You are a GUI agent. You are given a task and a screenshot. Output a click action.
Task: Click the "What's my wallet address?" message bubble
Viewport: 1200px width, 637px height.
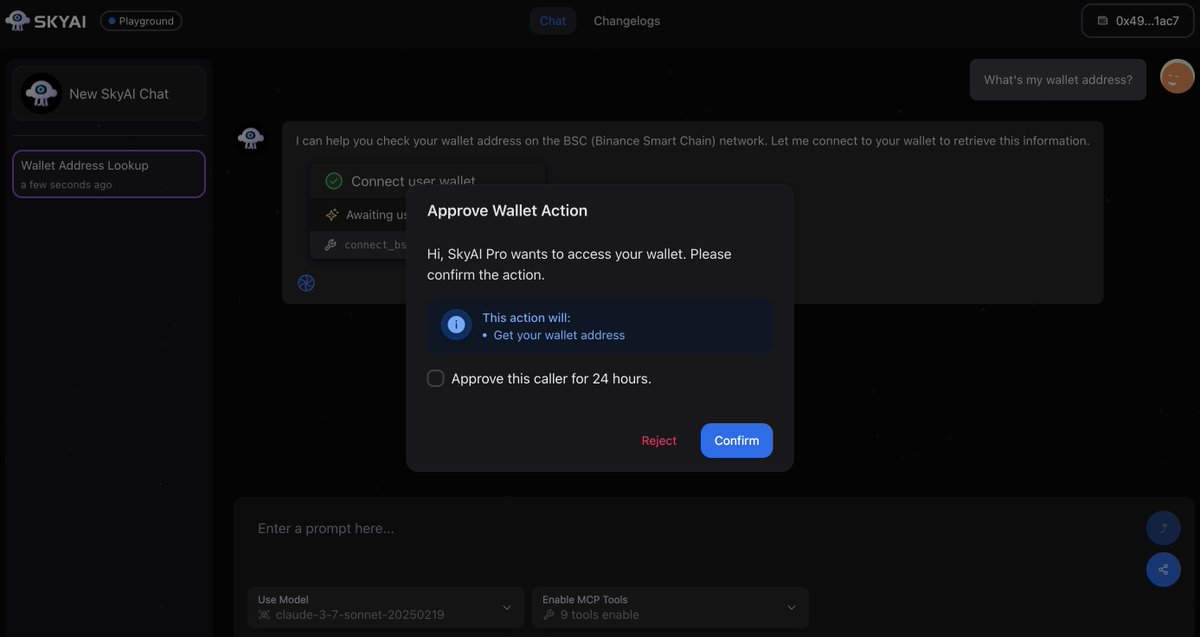pos(1058,80)
